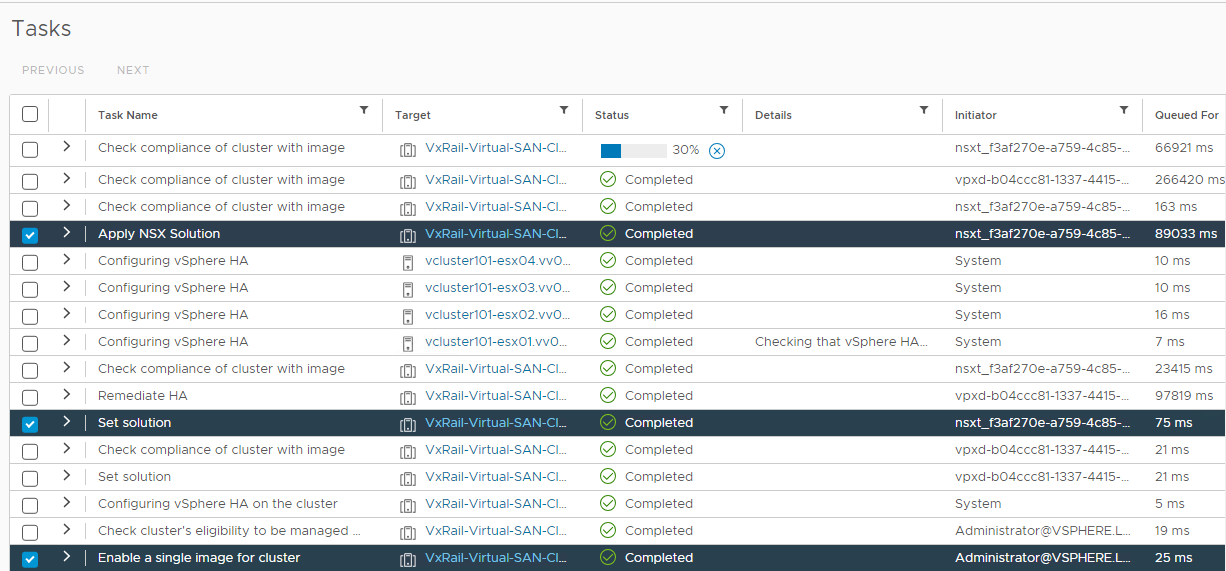Open the Target column filter
The height and width of the screenshot is (571, 1226).
564,110
